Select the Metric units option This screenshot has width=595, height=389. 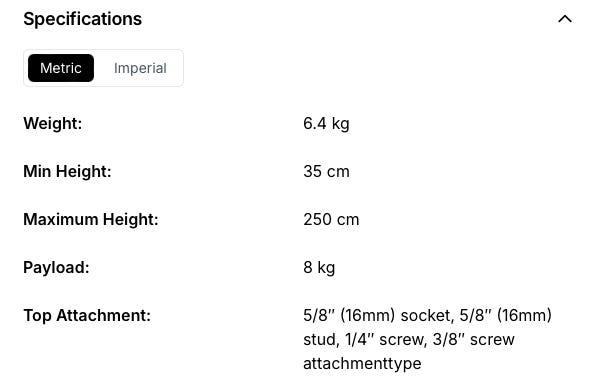click(61, 68)
